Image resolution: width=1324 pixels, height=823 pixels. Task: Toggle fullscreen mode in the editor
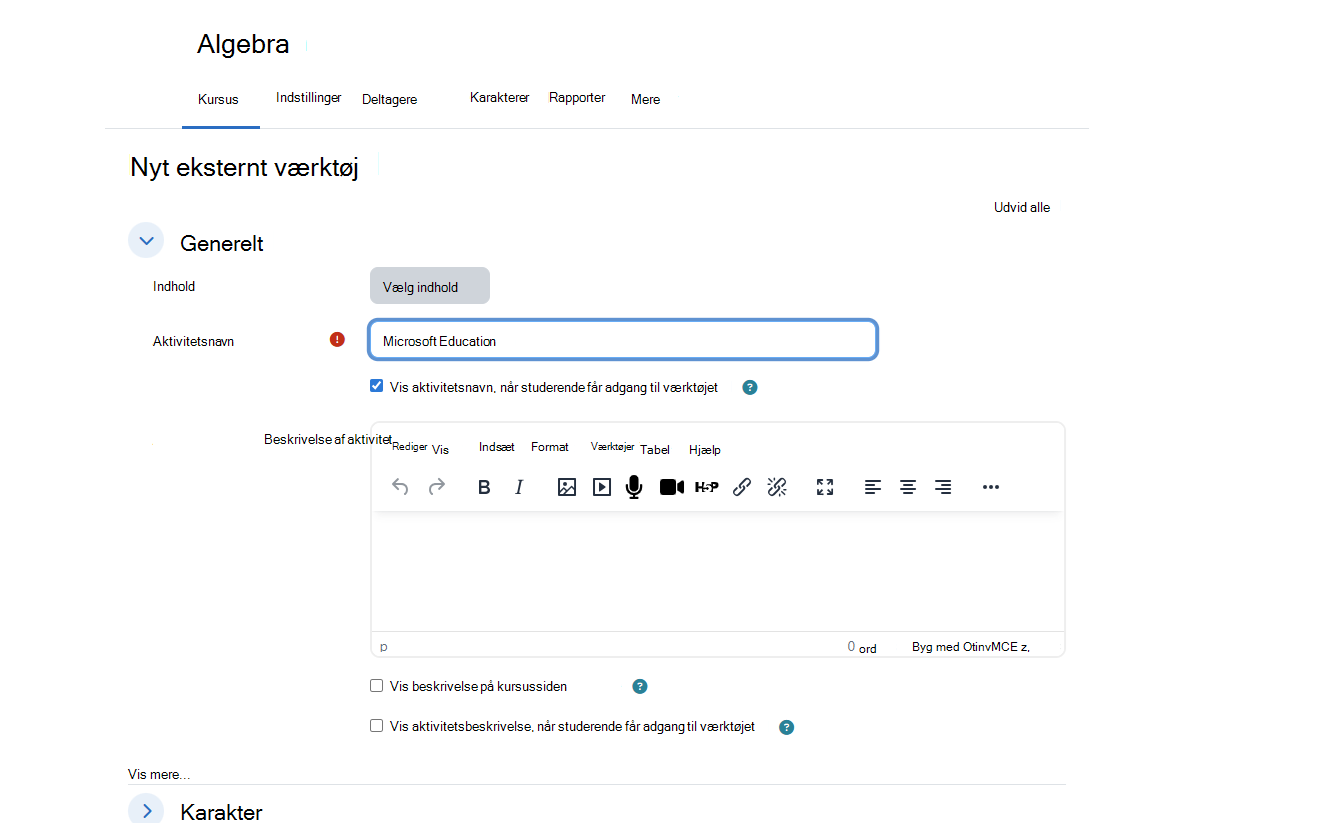(825, 487)
